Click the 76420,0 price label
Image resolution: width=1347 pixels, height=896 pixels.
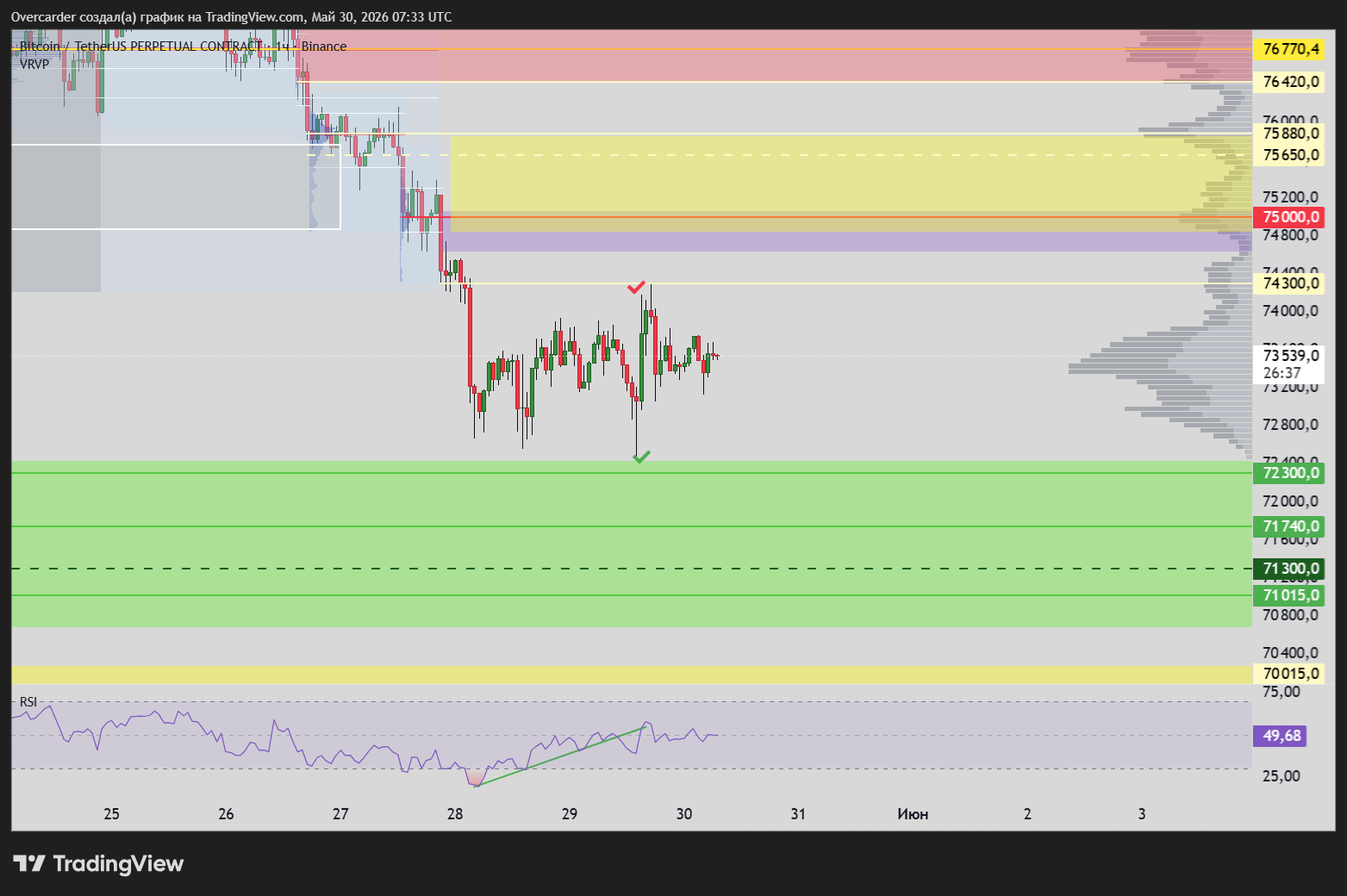pyautogui.click(x=1289, y=82)
